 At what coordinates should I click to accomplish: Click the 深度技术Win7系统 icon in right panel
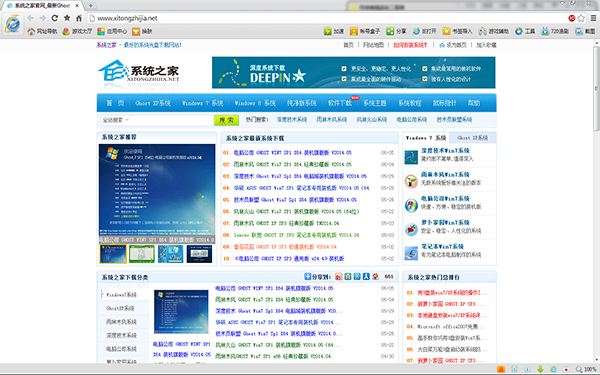point(411,157)
